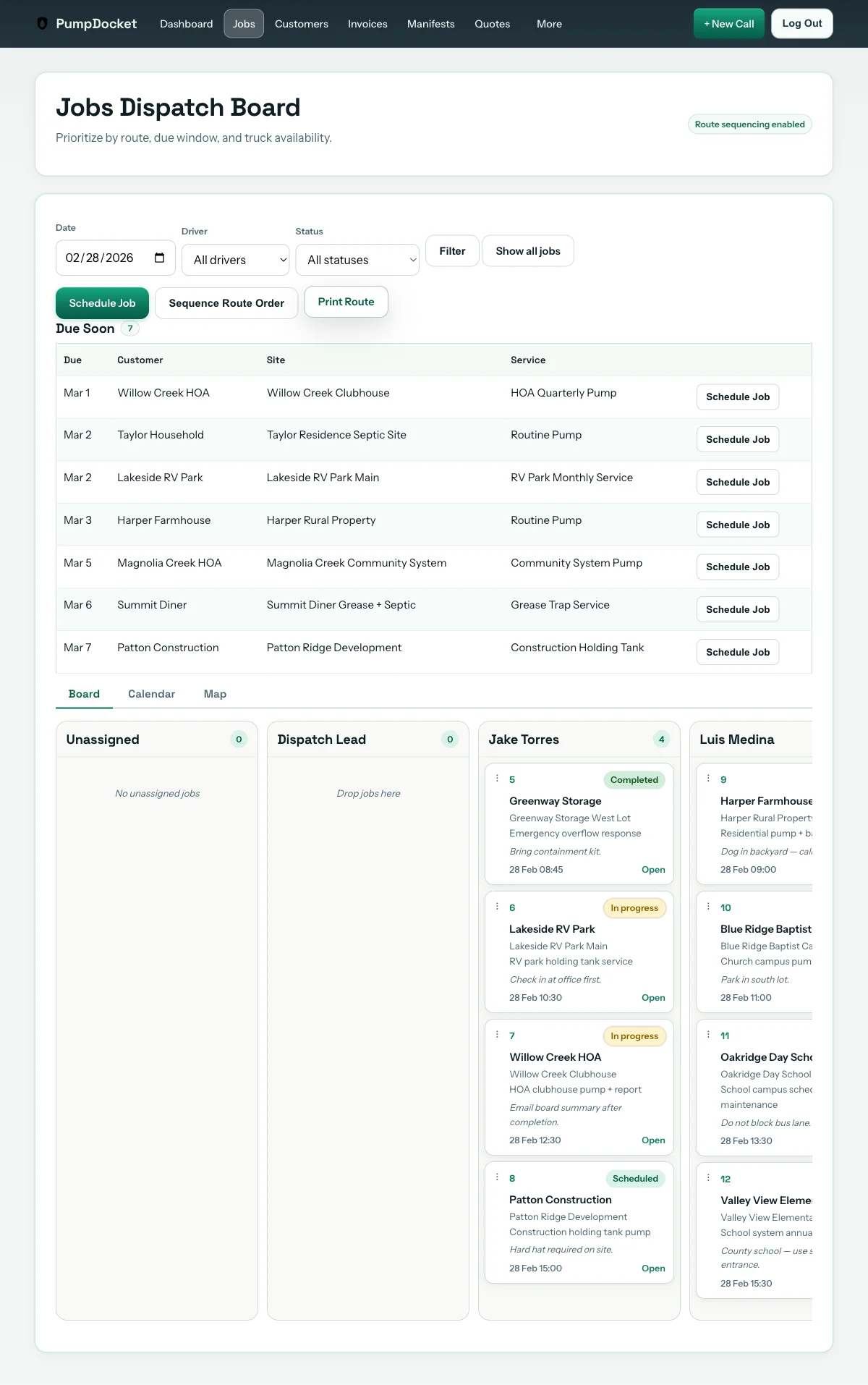Click drag handle on job 11 Oakridge Day School
Image resolution: width=868 pixels, height=1385 pixels.
click(x=708, y=1035)
